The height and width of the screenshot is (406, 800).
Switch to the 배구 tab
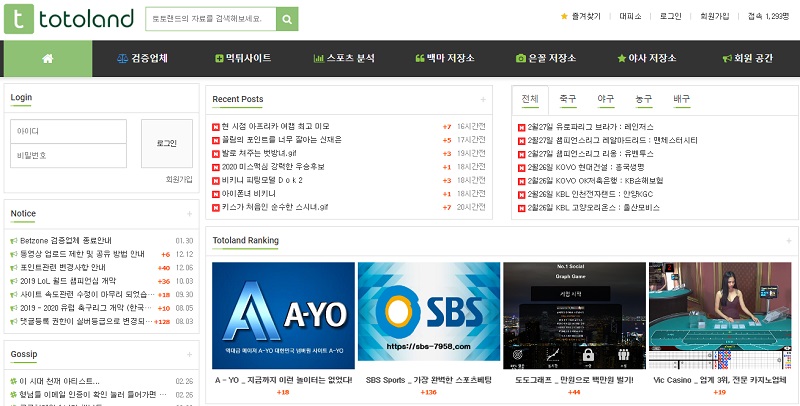[x=682, y=99]
